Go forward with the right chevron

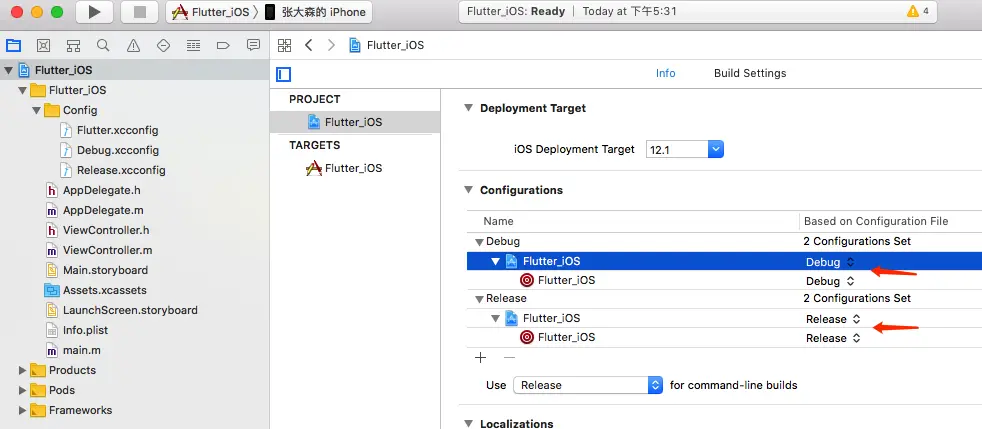click(331, 45)
